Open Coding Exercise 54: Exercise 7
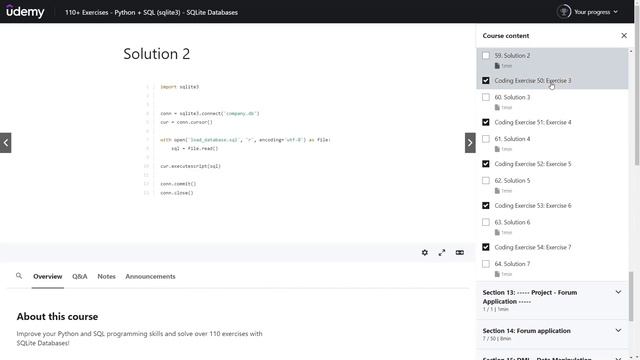 point(533,247)
